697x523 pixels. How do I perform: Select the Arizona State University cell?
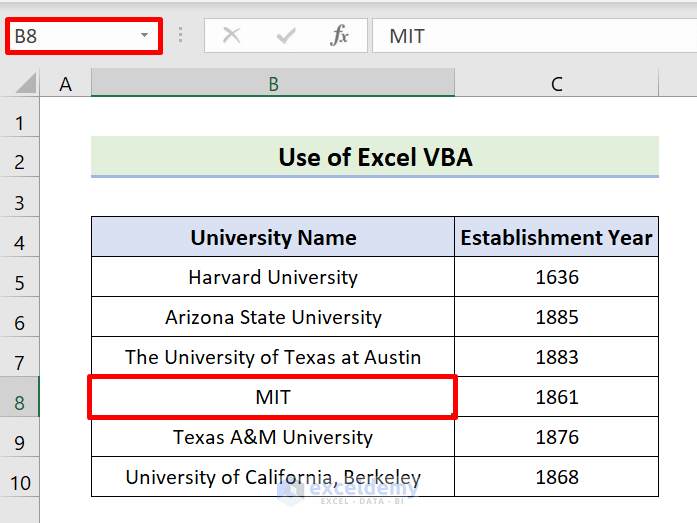pos(273,317)
